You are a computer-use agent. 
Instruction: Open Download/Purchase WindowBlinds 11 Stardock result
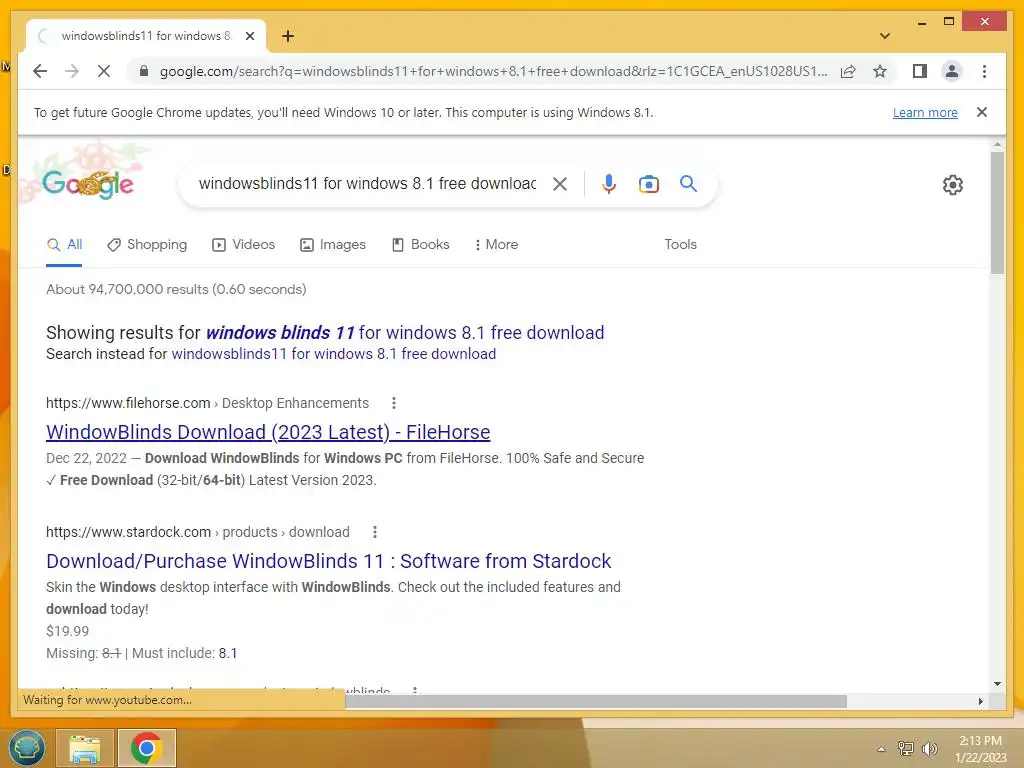click(x=328, y=561)
